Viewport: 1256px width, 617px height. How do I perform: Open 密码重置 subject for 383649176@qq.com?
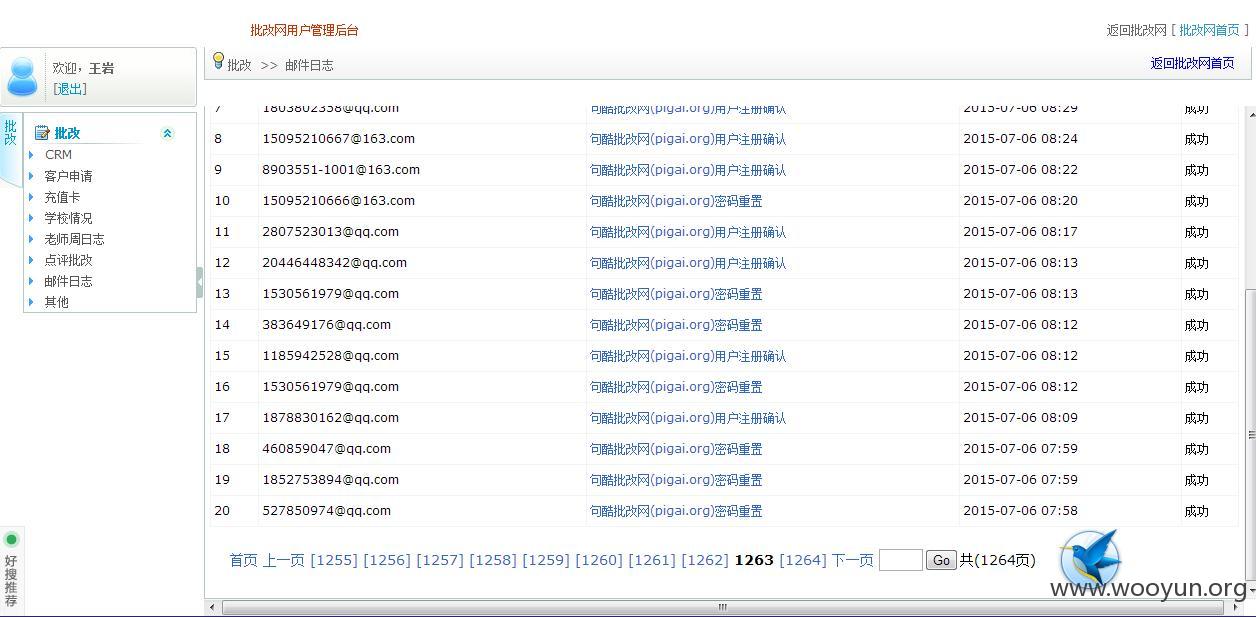click(x=676, y=325)
